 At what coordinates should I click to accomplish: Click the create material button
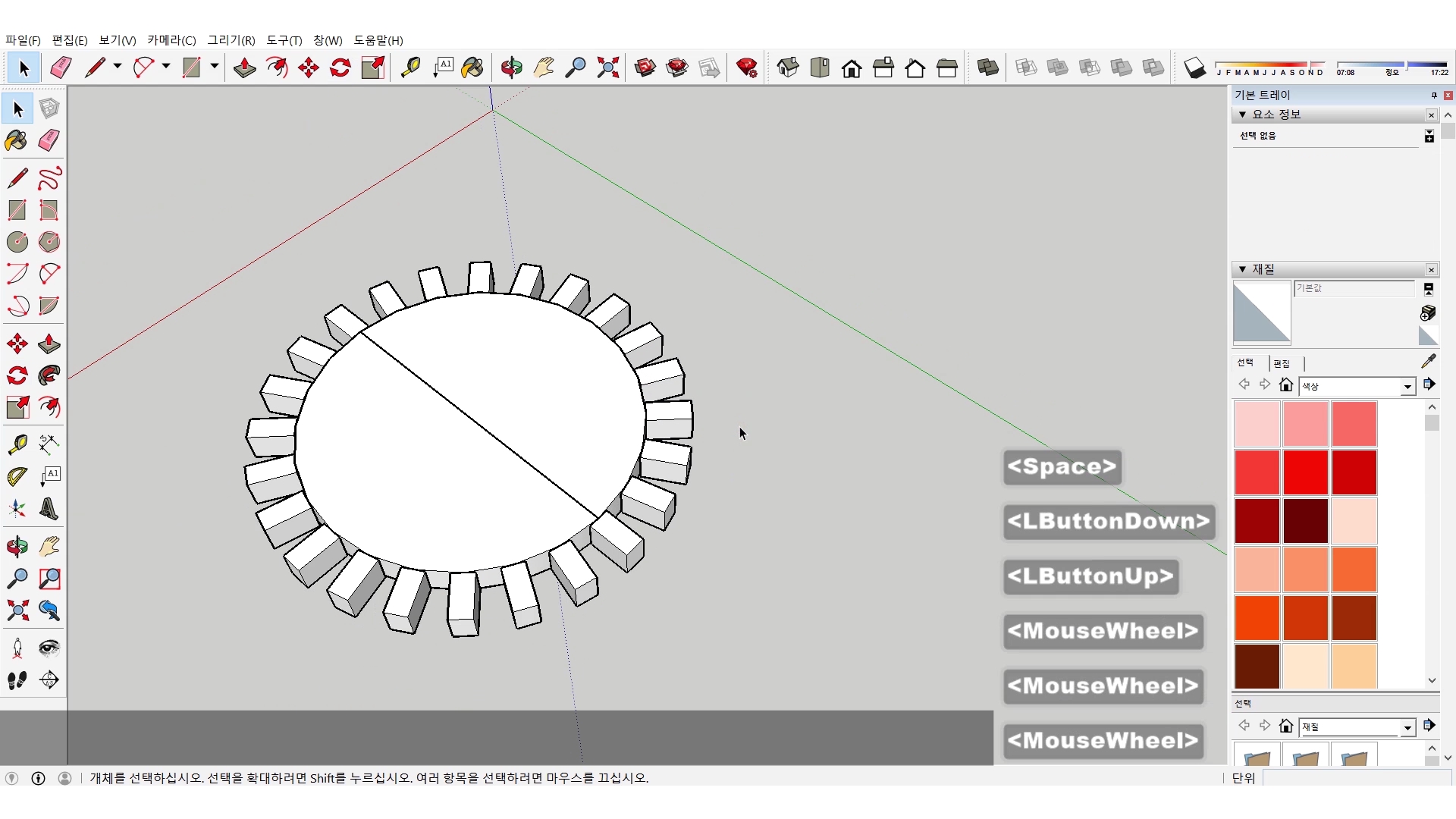(x=1428, y=312)
